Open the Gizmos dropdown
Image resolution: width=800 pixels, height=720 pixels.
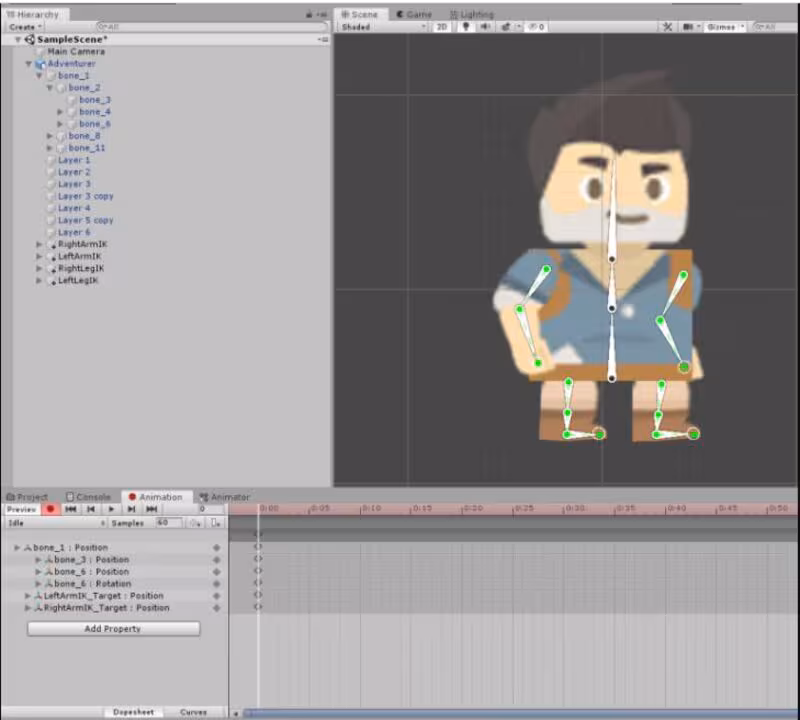point(725,27)
